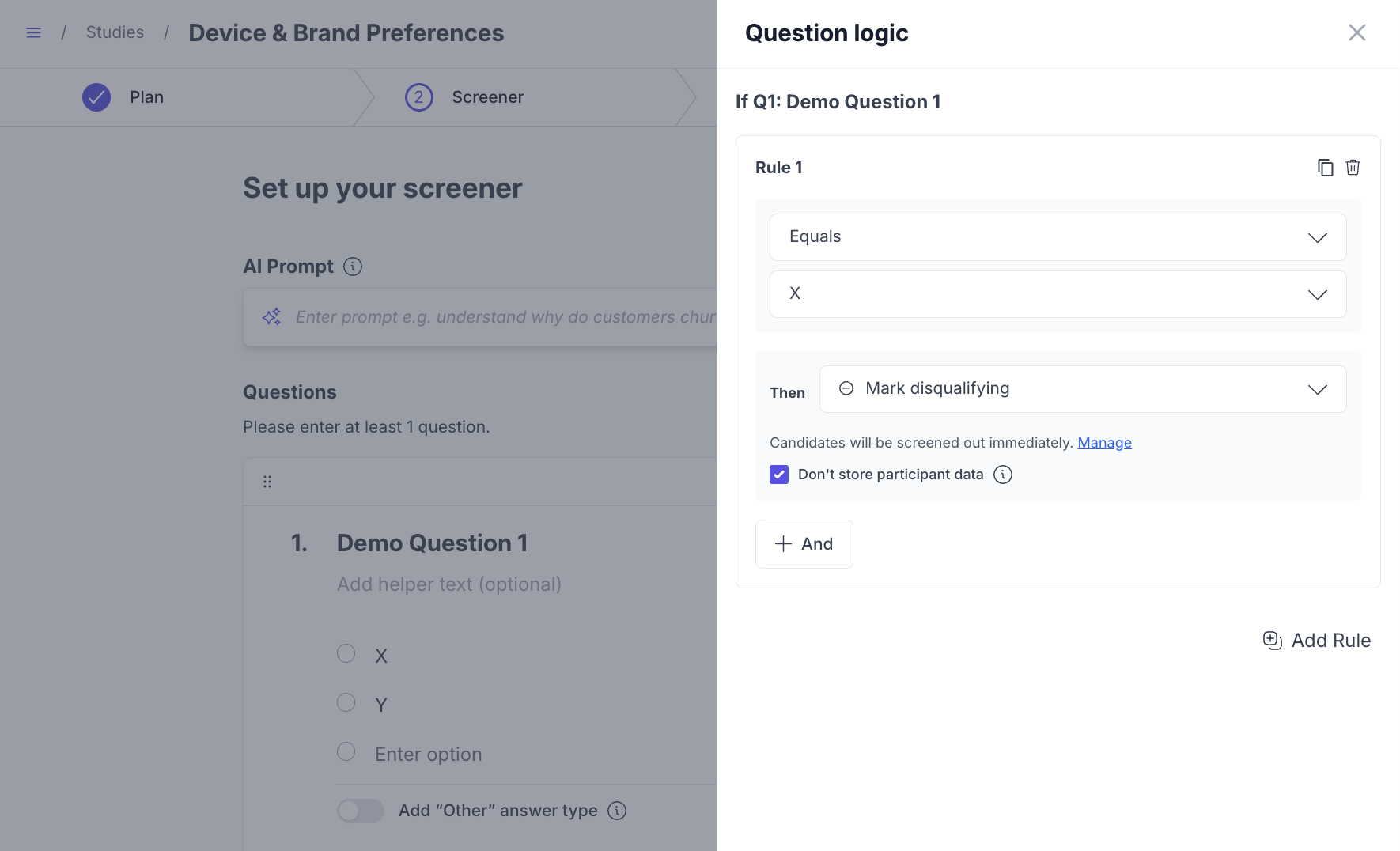The width and height of the screenshot is (1400, 851).
Task: Switch to the Screener step
Action: [x=487, y=97]
